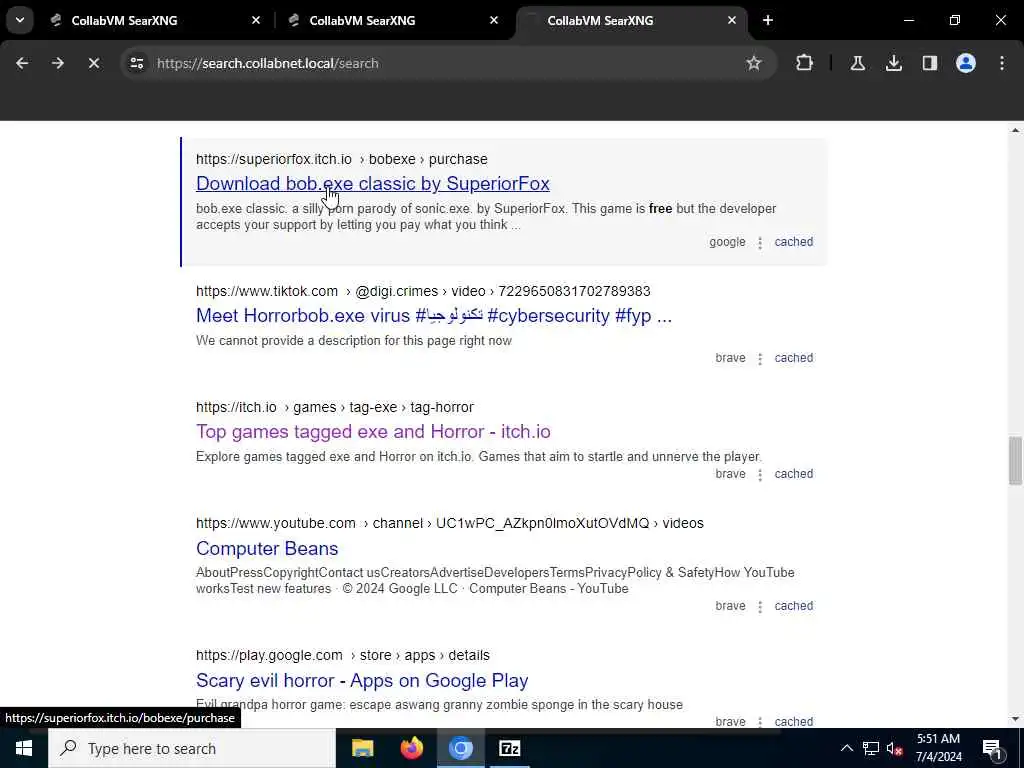Open cached copy of the SuperiorFox result
Screen dimensions: 1024x768
point(793,242)
